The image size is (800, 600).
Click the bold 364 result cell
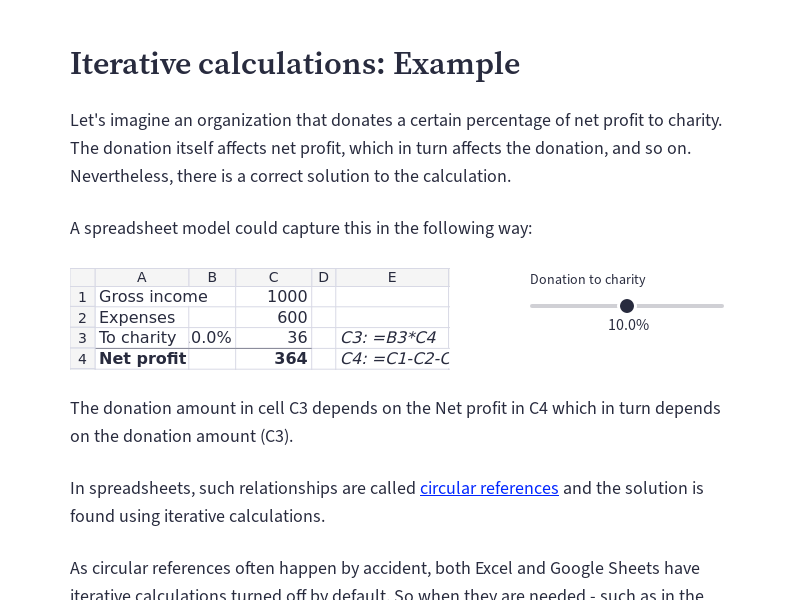pyautogui.click(x=273, y=358)
